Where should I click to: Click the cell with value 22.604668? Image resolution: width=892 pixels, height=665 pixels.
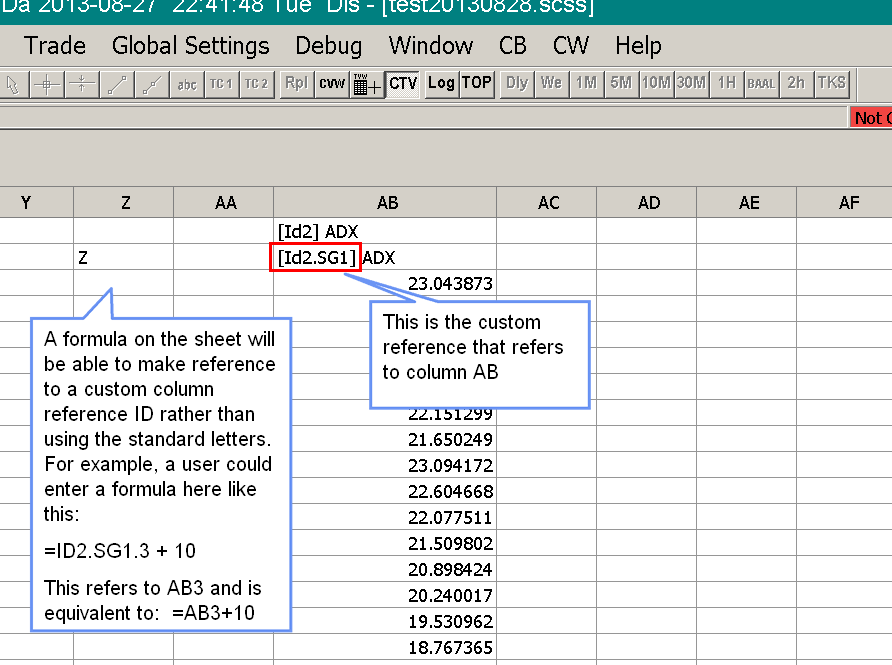[385, 491]
